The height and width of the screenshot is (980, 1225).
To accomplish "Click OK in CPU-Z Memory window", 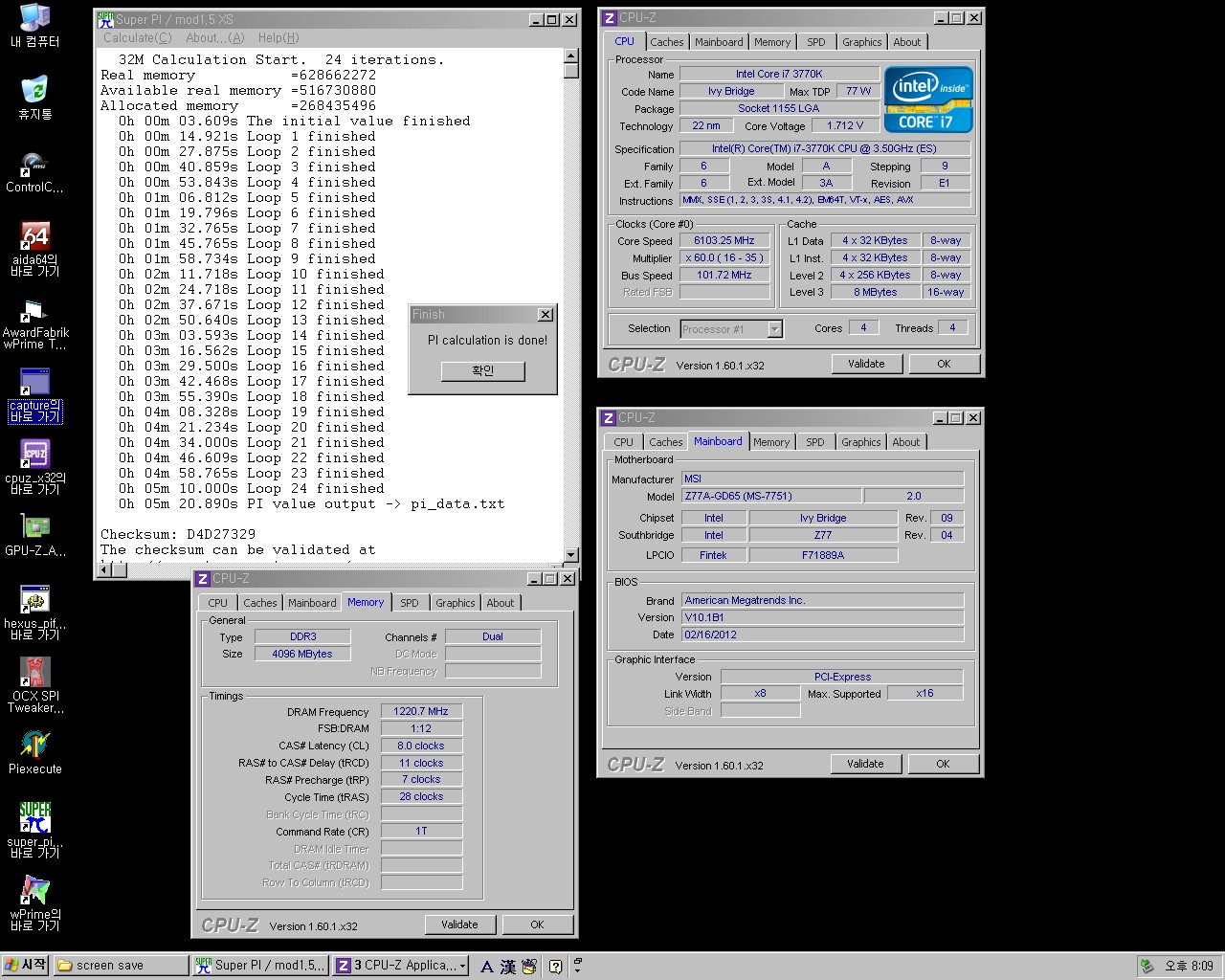I will (x=537, y=924).
